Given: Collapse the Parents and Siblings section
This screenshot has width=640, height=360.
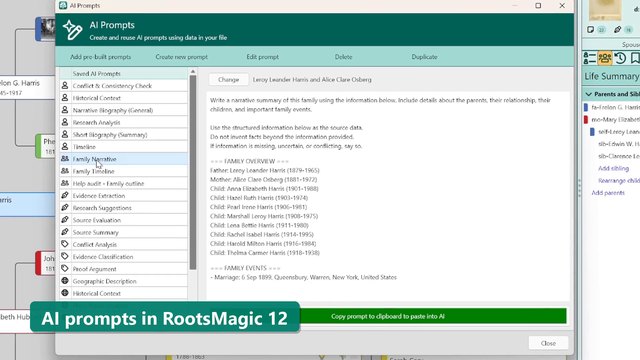Looking at the screenshot, I should click(589, 94).
